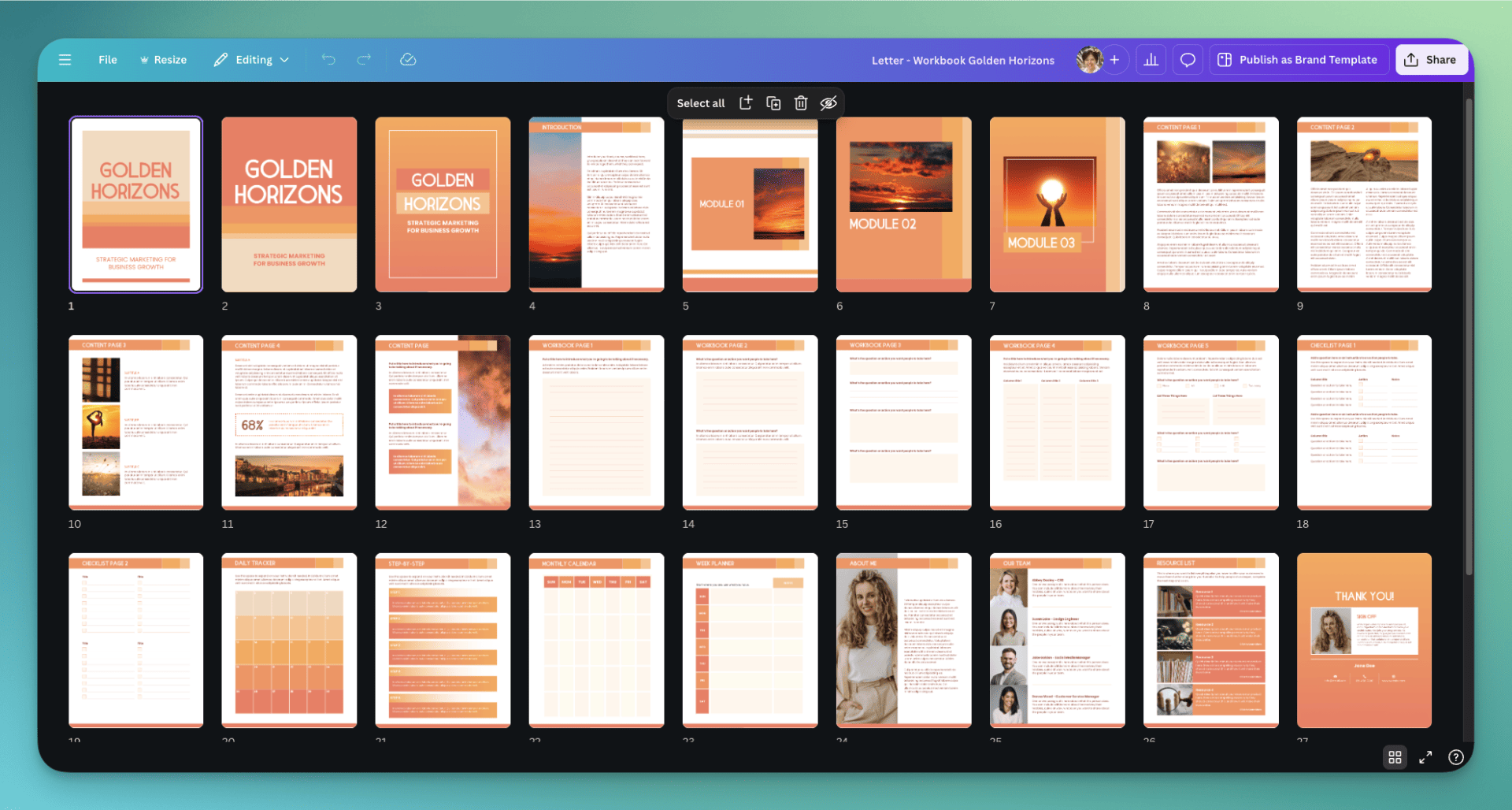Click the trash delete page icon

coord(801,103)
